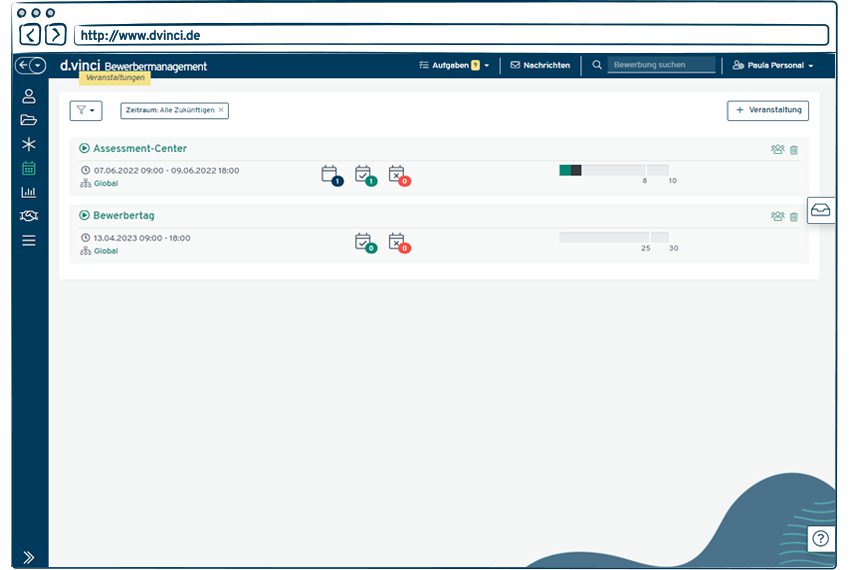Click Global link under Assessment-Center
The height and width of the screenshot is (570, 850).
pos(106,183)
